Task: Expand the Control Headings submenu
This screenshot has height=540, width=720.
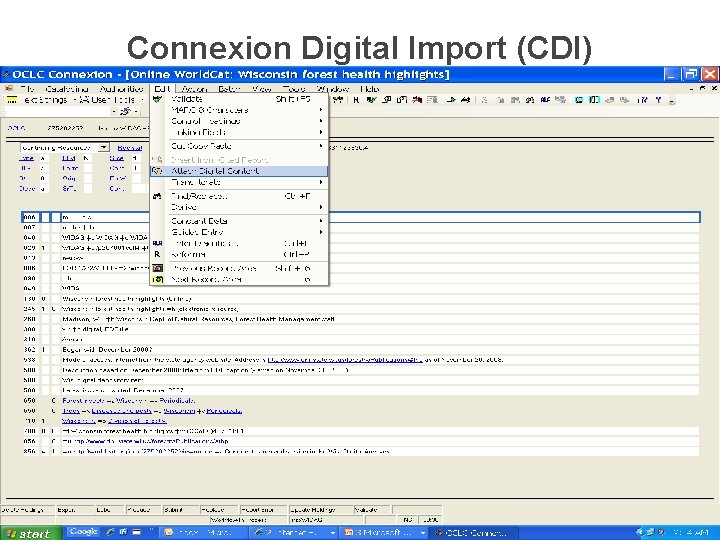Action: tap(239, 121)
